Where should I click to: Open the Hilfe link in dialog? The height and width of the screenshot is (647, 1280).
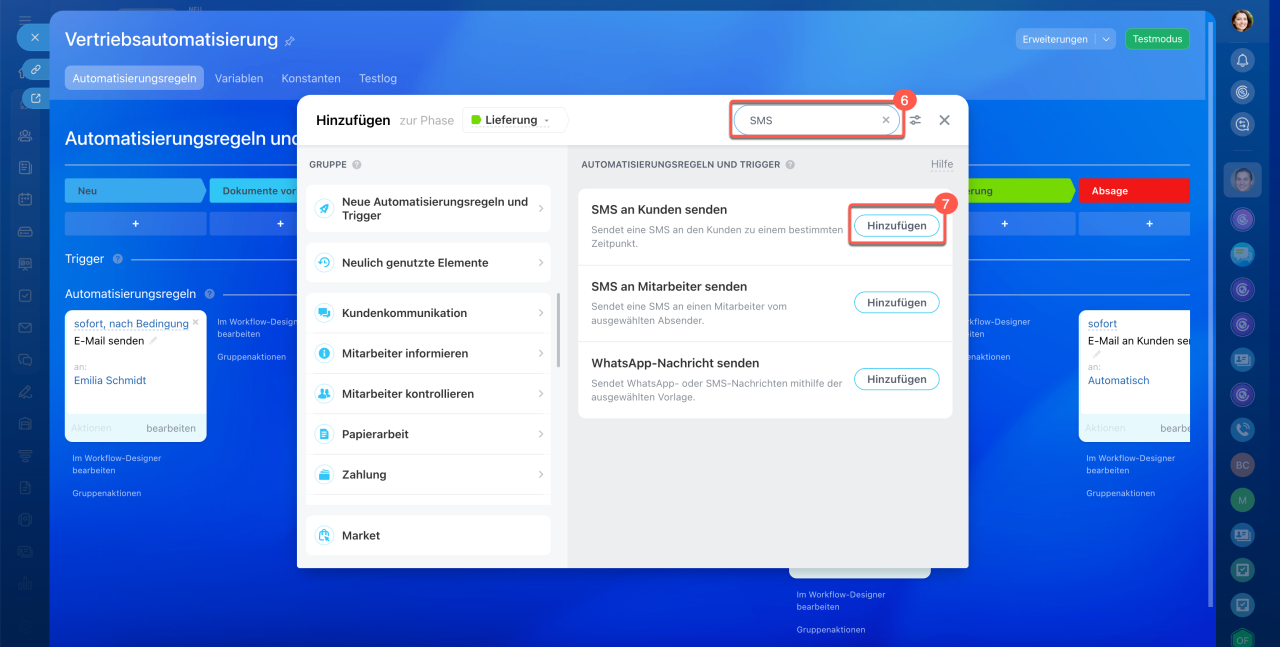point(942,164)
